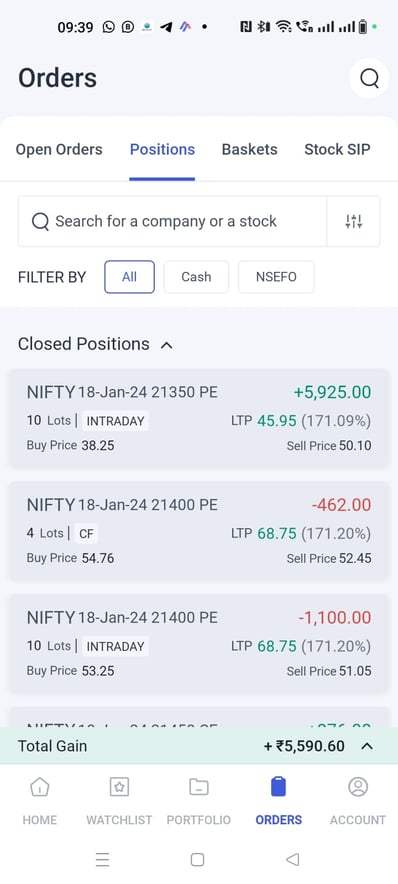
Task: Open the Portfolio folder icon
Action: click(198, 786)
